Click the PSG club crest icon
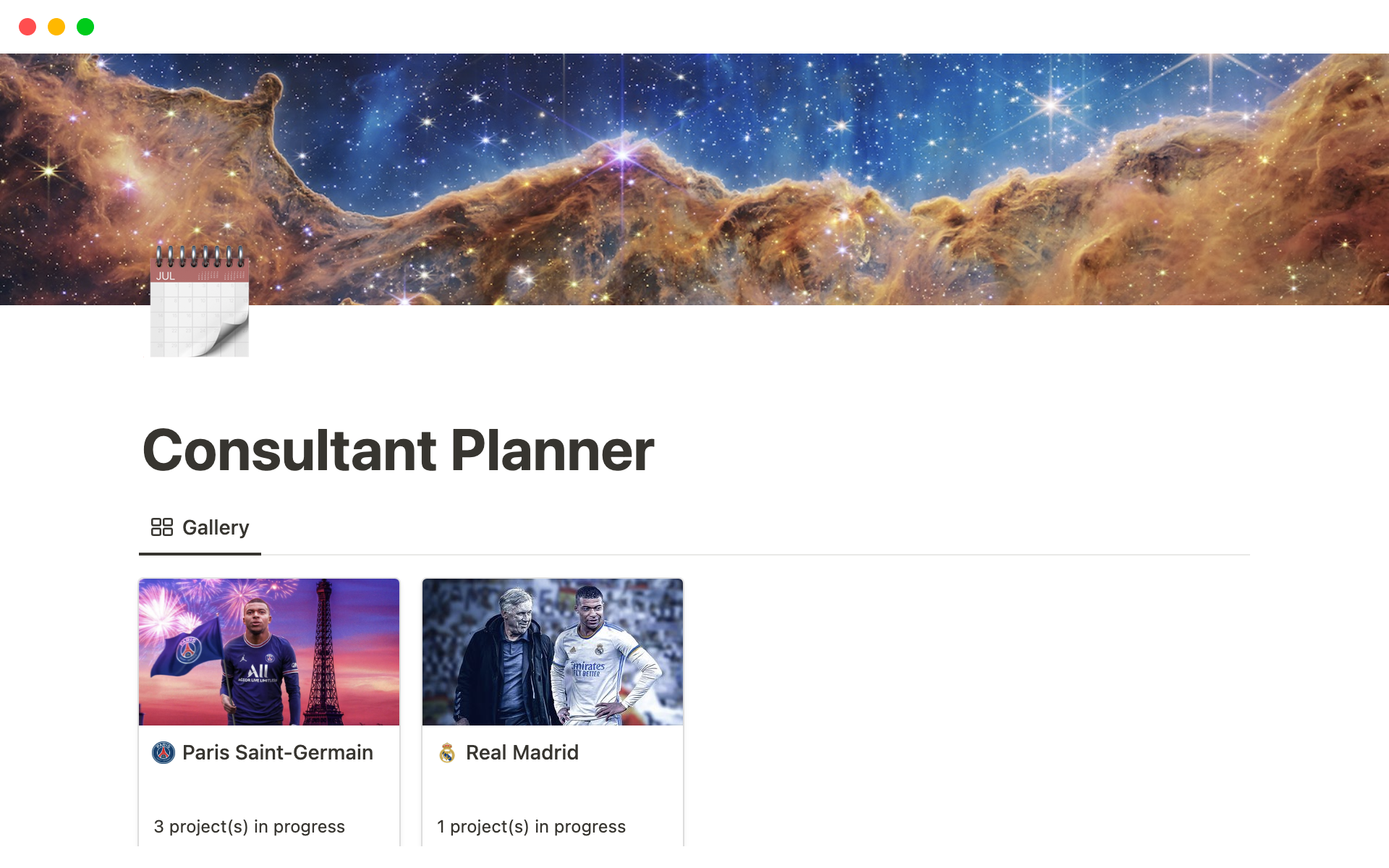This screenshot has height=868, width=1389. 163,752
